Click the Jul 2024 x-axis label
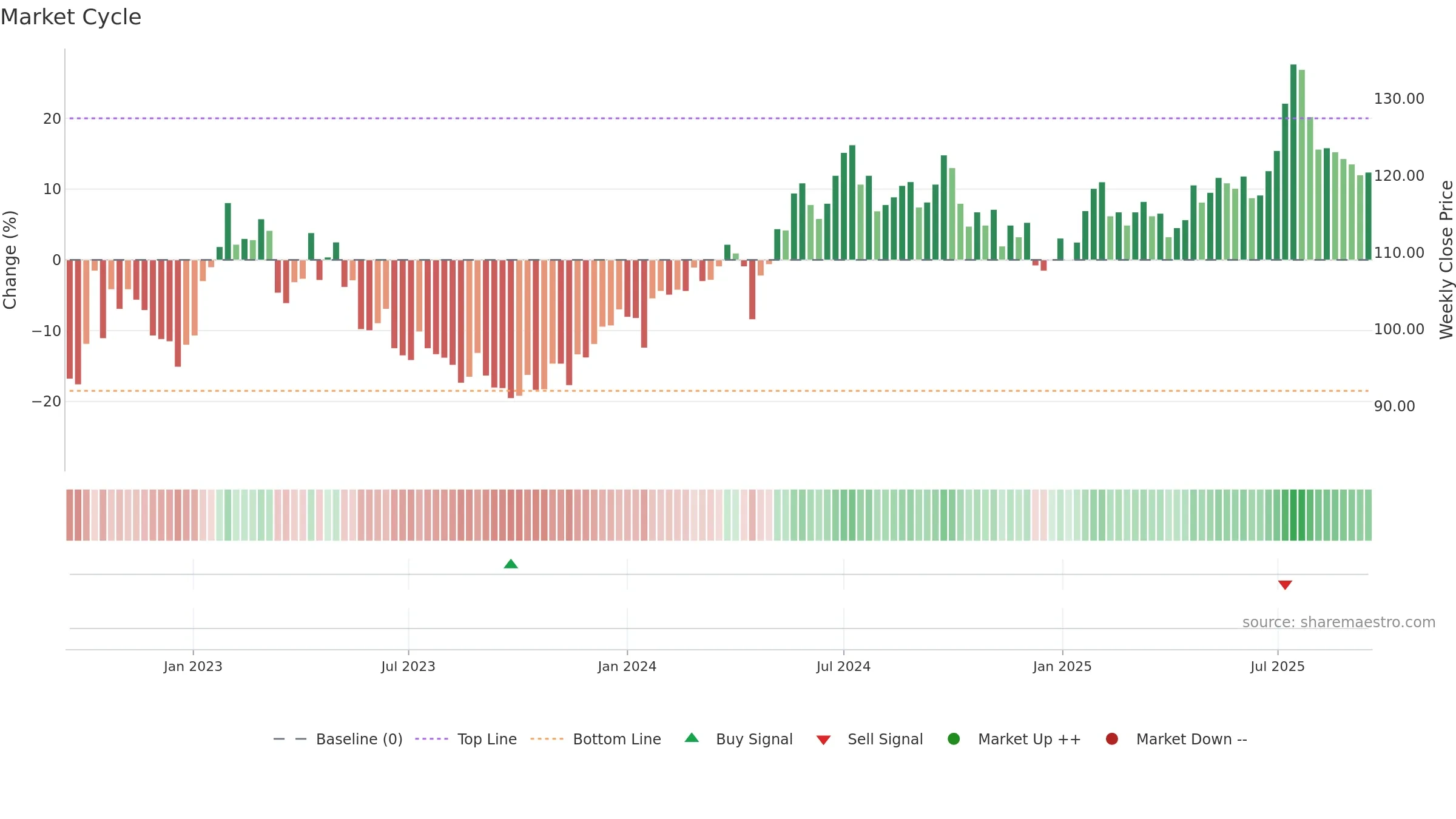This screenshot has height=819, width=1456. tap(843, 666)
